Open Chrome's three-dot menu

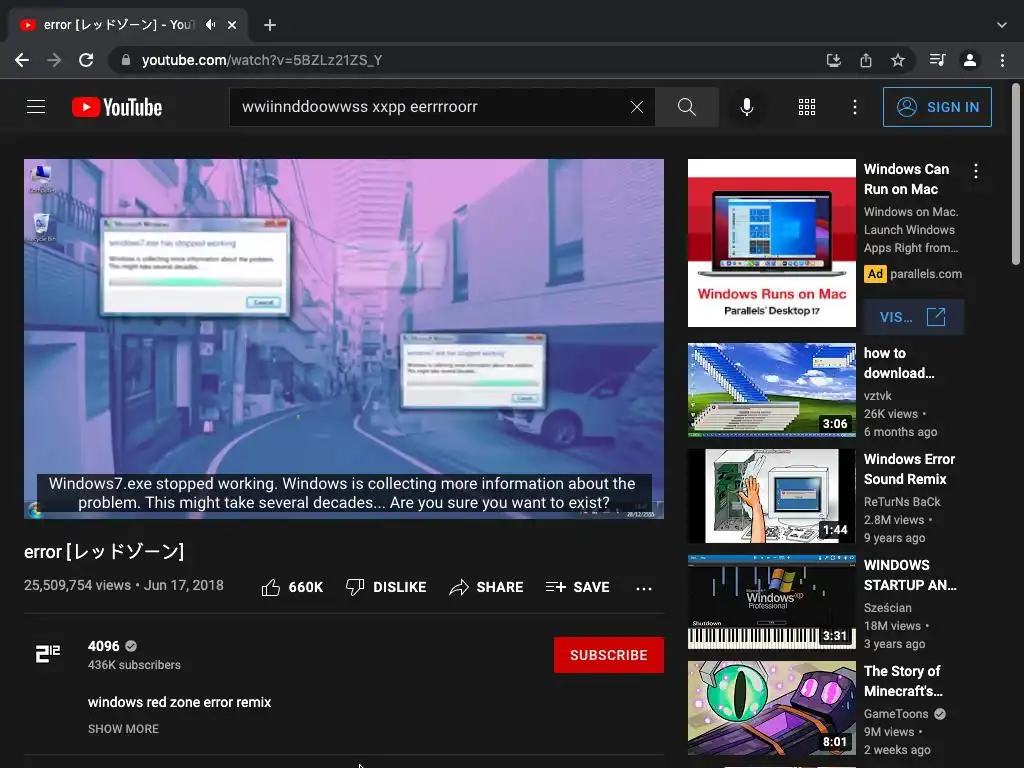(x=1002, y=60)
